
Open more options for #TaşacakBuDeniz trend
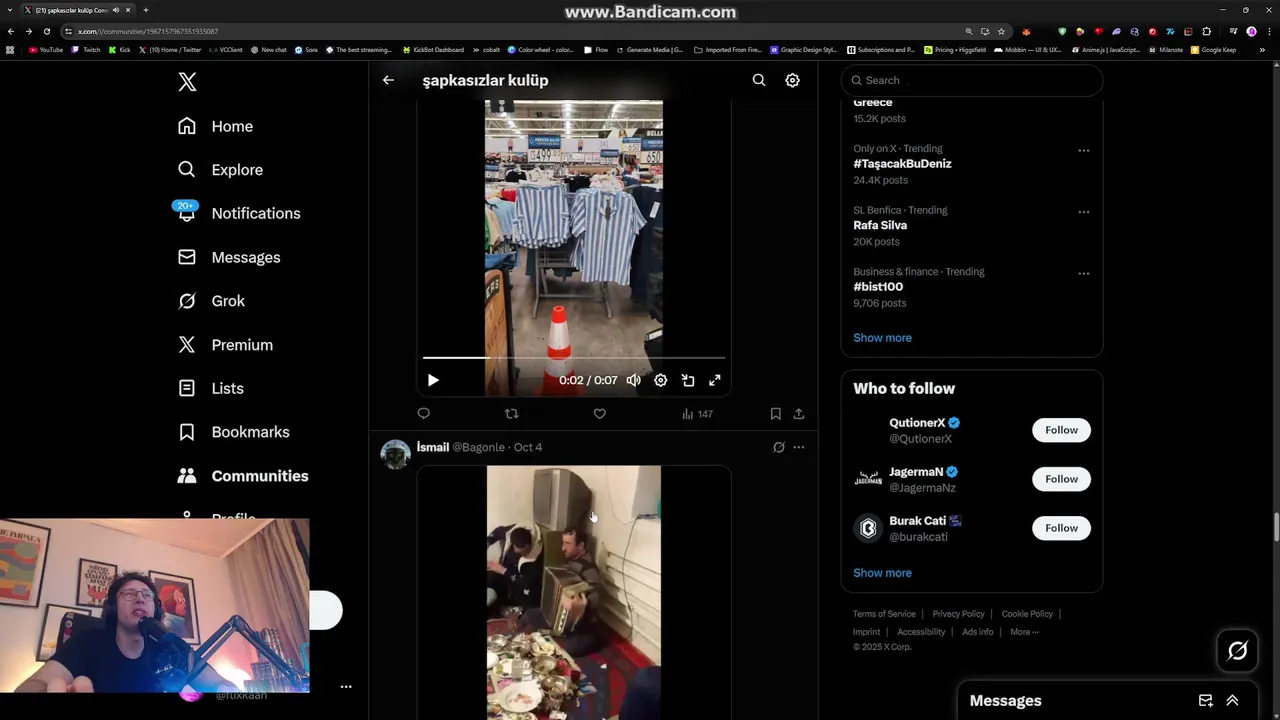pos(1083,151)
